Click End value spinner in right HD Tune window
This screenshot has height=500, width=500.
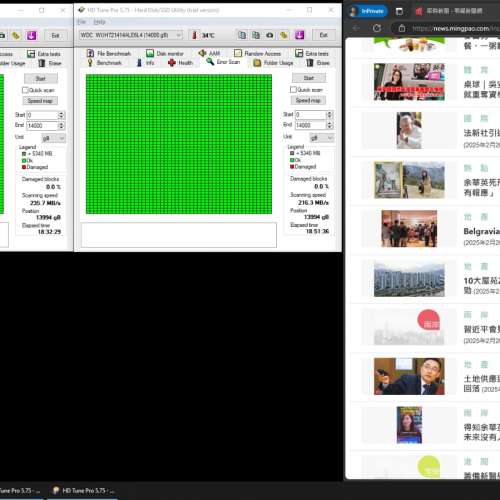coord(330,125)
